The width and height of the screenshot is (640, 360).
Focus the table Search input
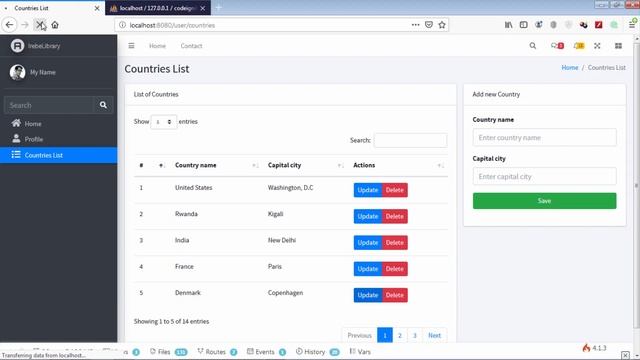pos(411,140)
